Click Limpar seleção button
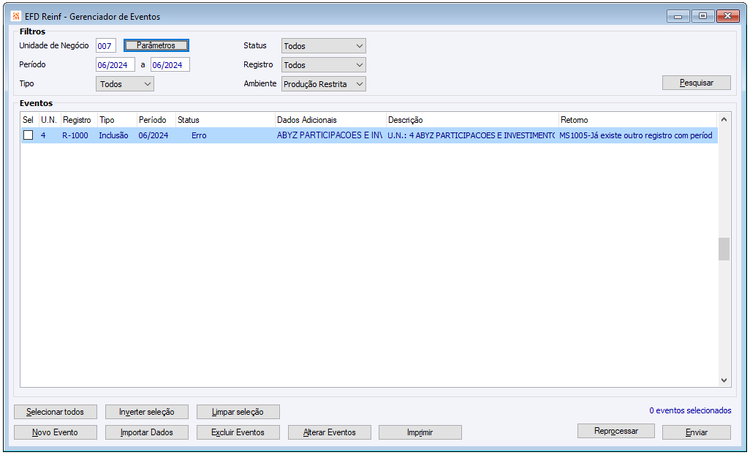 pos(238,412)
